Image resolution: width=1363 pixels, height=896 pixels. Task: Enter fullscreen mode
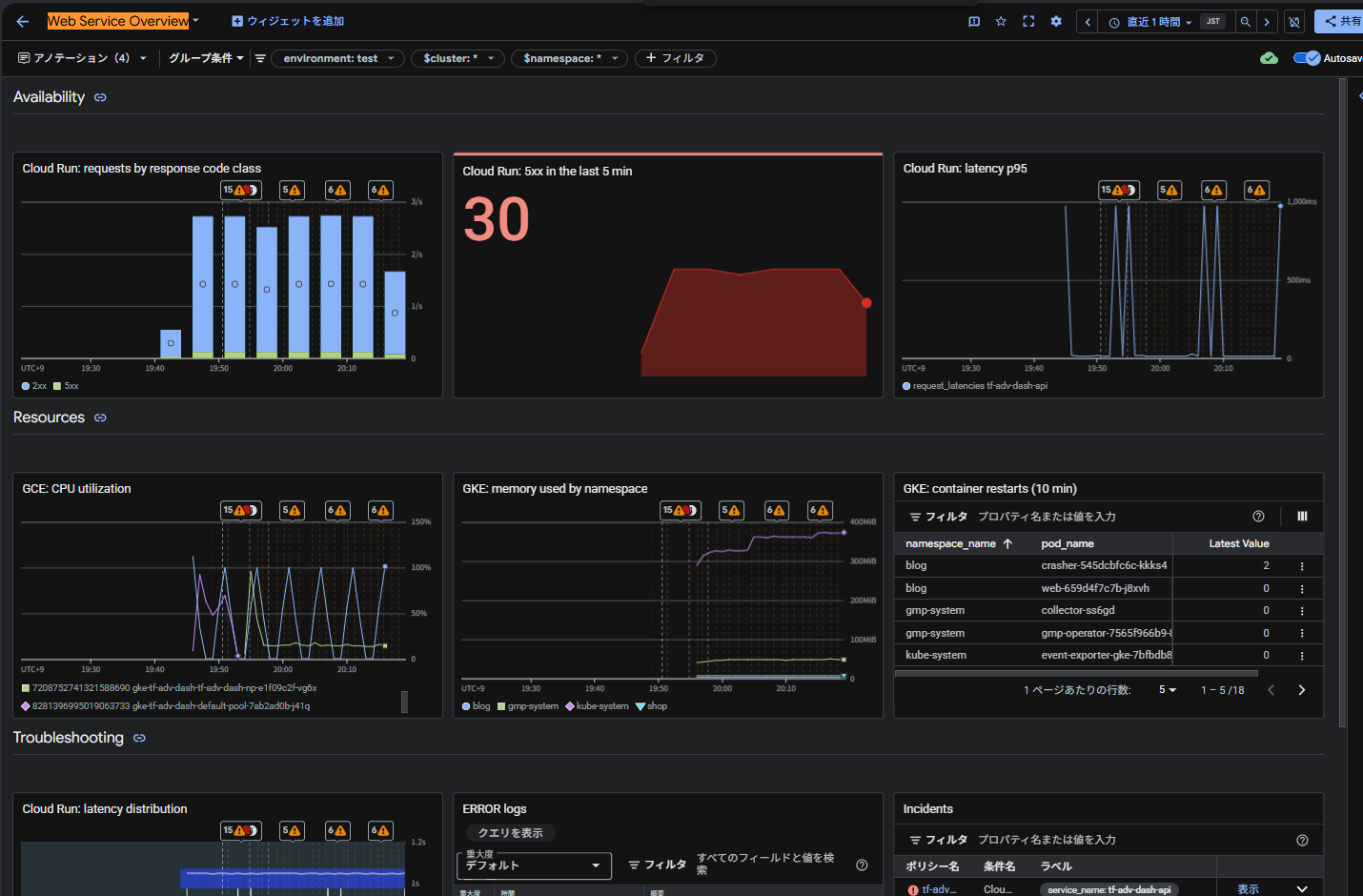[x=1028, y=21]
